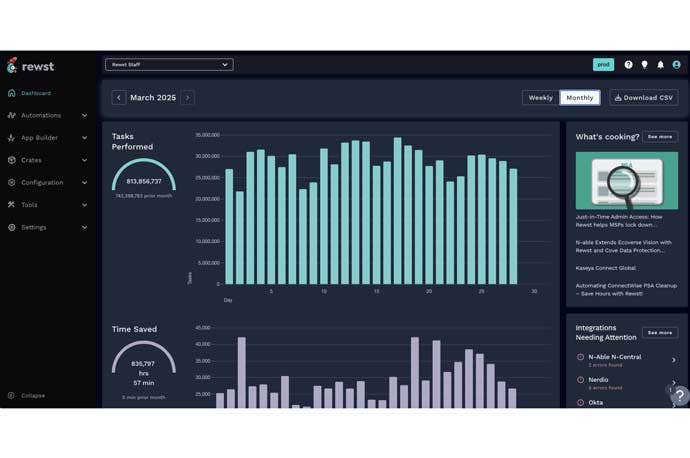Viewport: 690px width, 458px height.
Task: Expand the App Builder sidebar section
Action: coord(47,138)
